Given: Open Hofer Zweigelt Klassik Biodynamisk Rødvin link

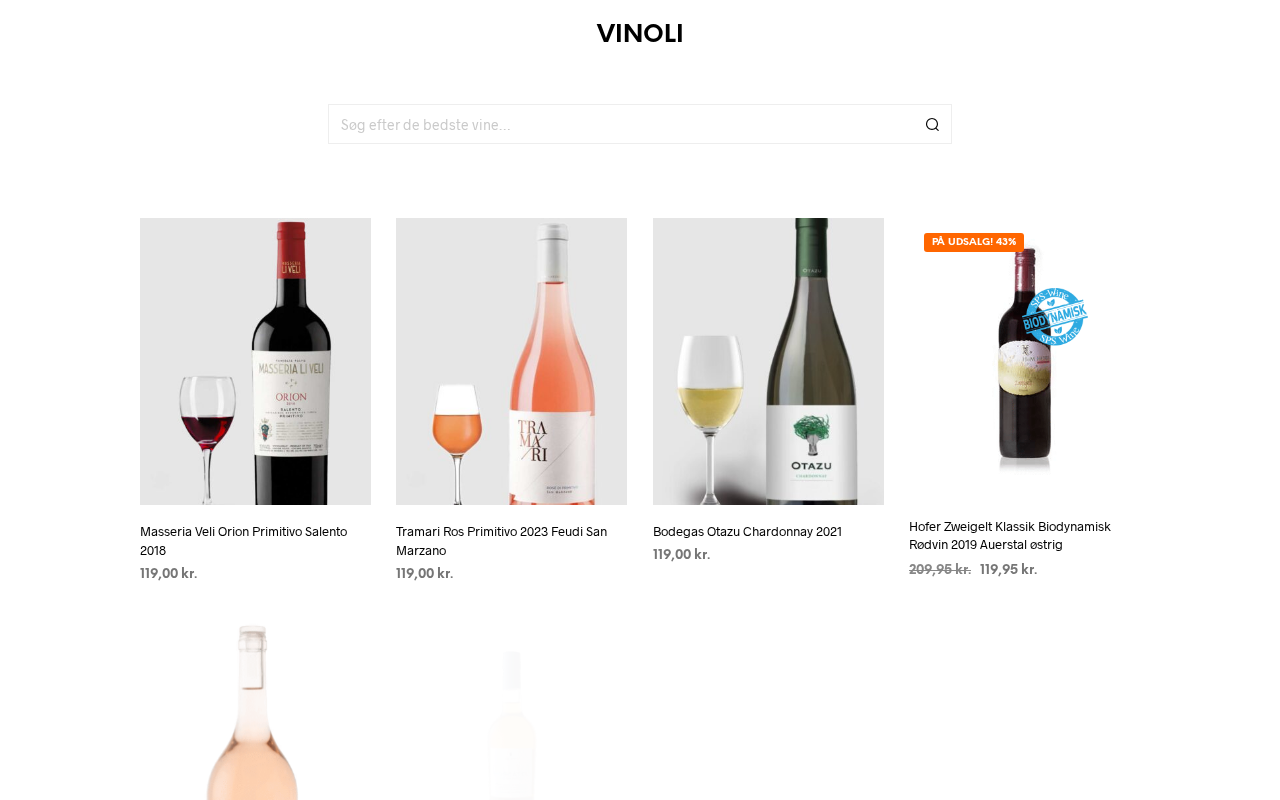Looking at the screenshot, I should (x=1010, y=536).
